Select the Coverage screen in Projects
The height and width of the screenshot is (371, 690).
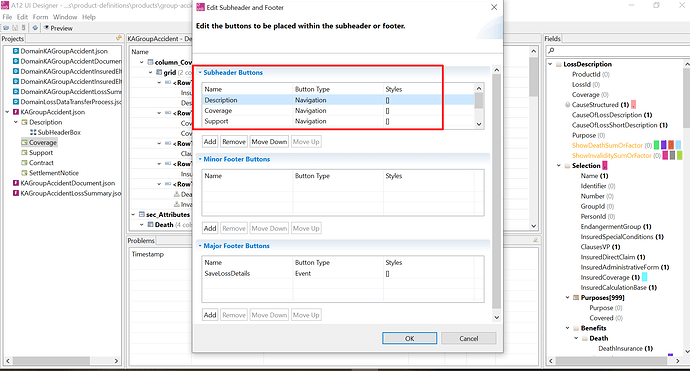[43, 143]
